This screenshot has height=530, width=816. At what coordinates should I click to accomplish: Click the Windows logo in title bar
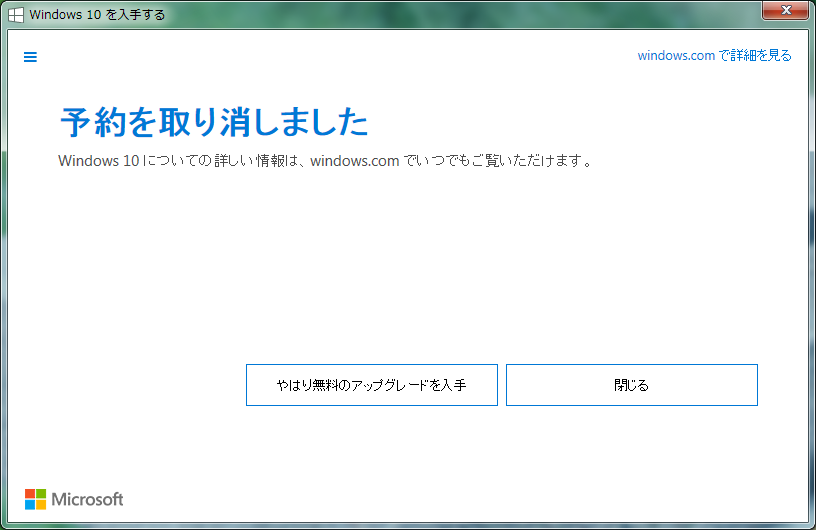16,15
